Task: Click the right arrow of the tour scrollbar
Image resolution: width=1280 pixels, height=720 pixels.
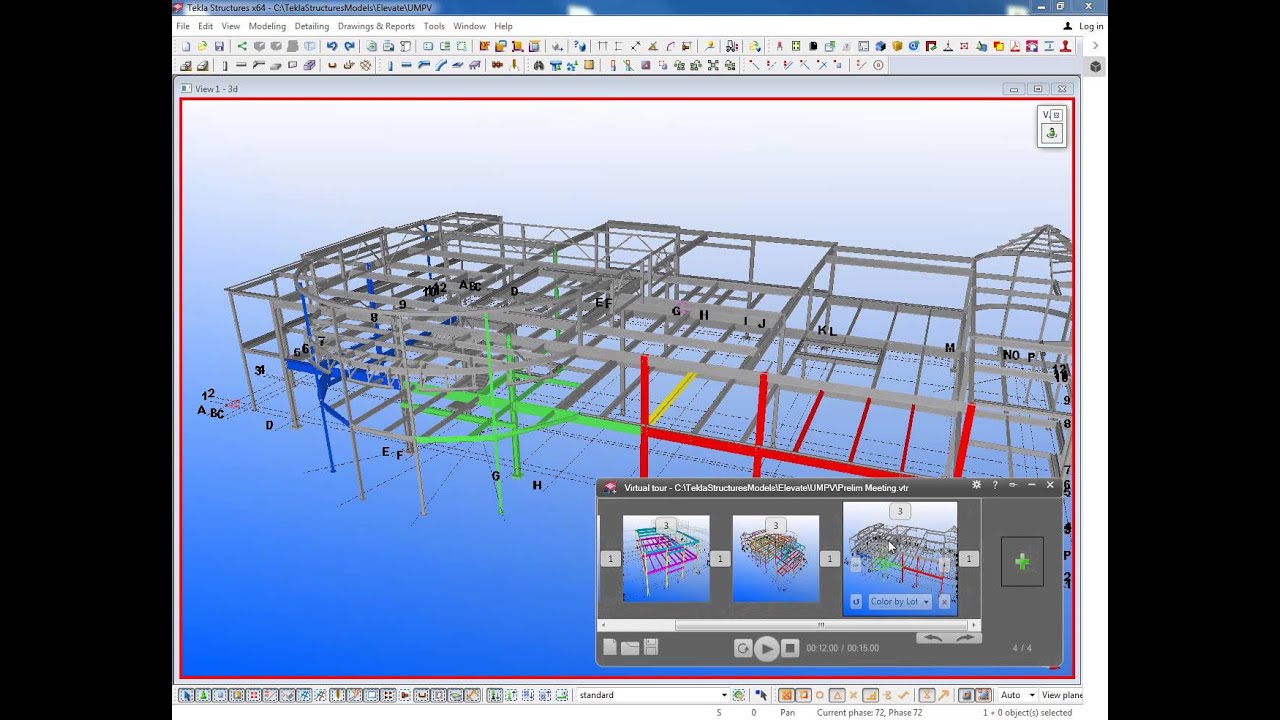Action: 975,625
